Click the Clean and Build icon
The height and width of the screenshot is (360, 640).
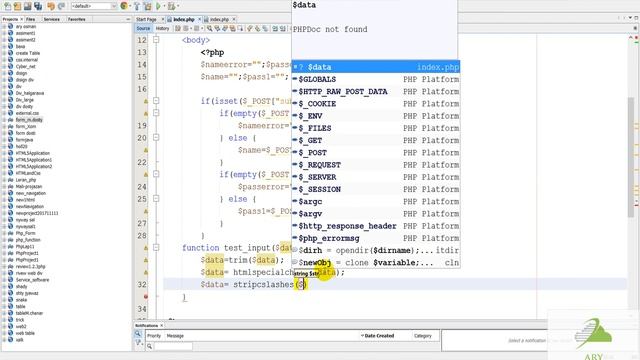pos(147,6)
